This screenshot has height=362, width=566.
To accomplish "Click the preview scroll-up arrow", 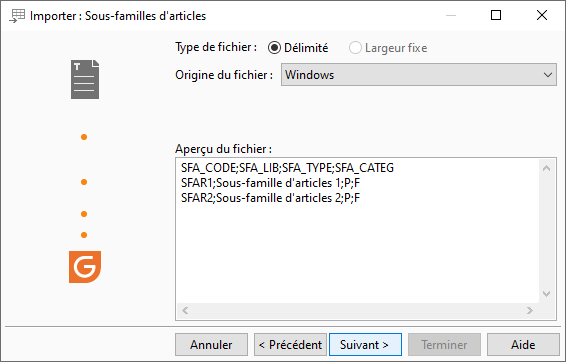I will click(546, 168).
